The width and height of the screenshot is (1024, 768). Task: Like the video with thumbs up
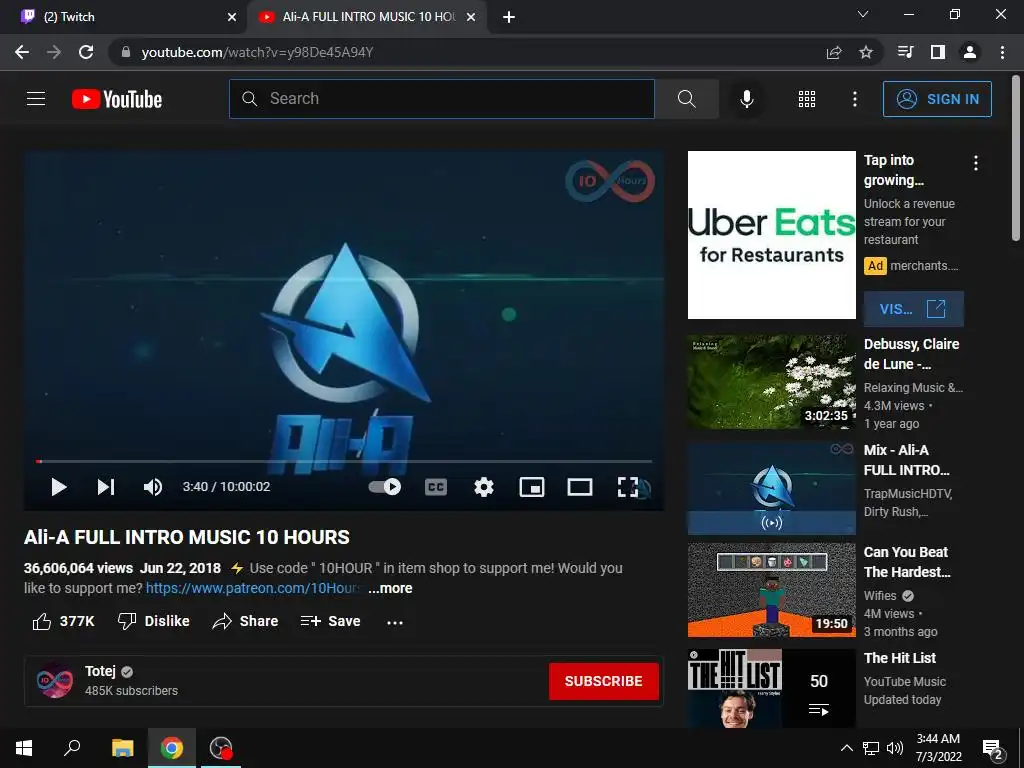click(63, 621)
